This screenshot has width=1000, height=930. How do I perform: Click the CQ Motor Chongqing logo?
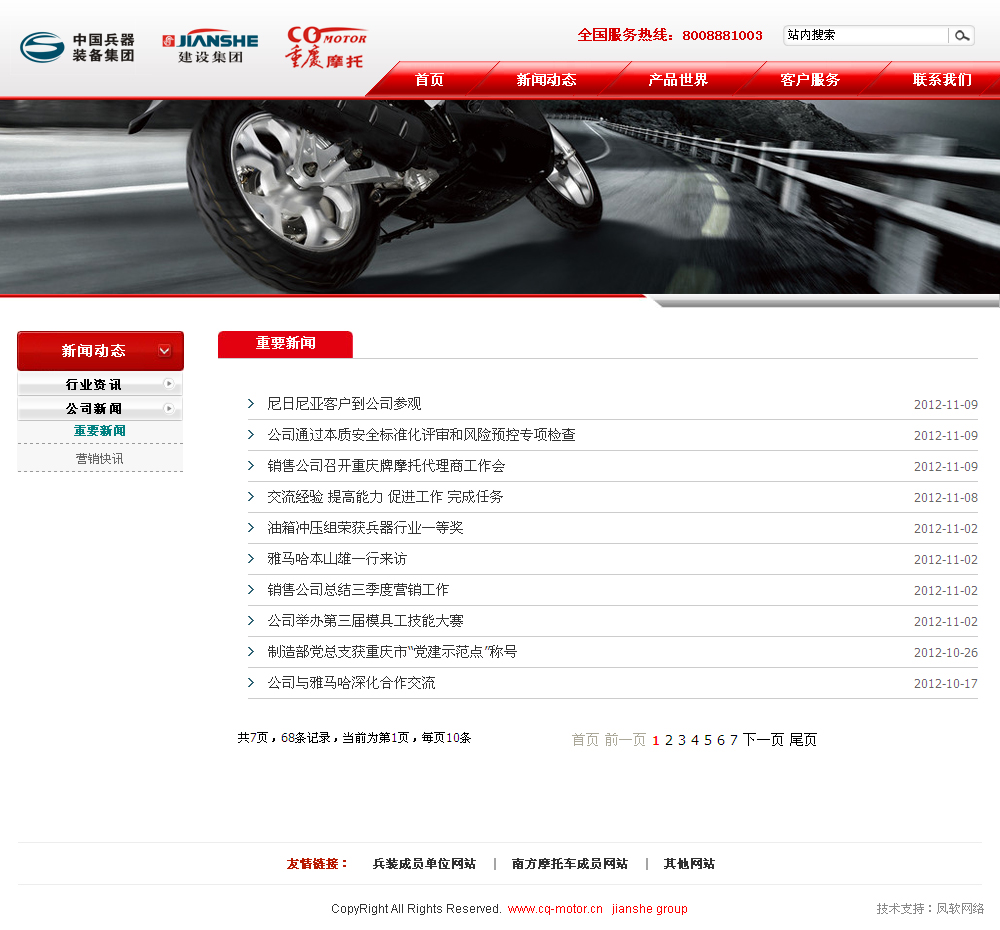click(x=326, y=47)
